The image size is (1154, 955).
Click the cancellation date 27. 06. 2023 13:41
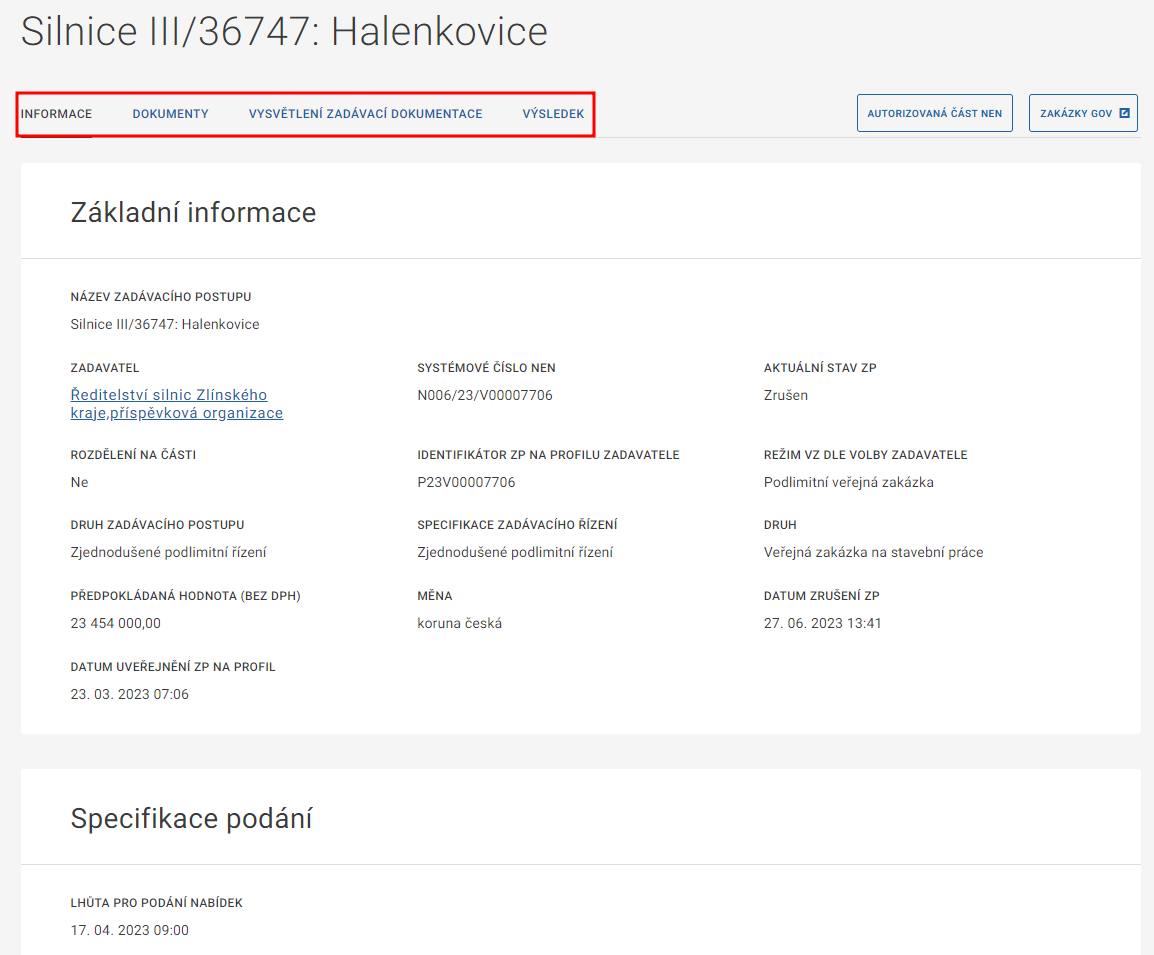822,623
